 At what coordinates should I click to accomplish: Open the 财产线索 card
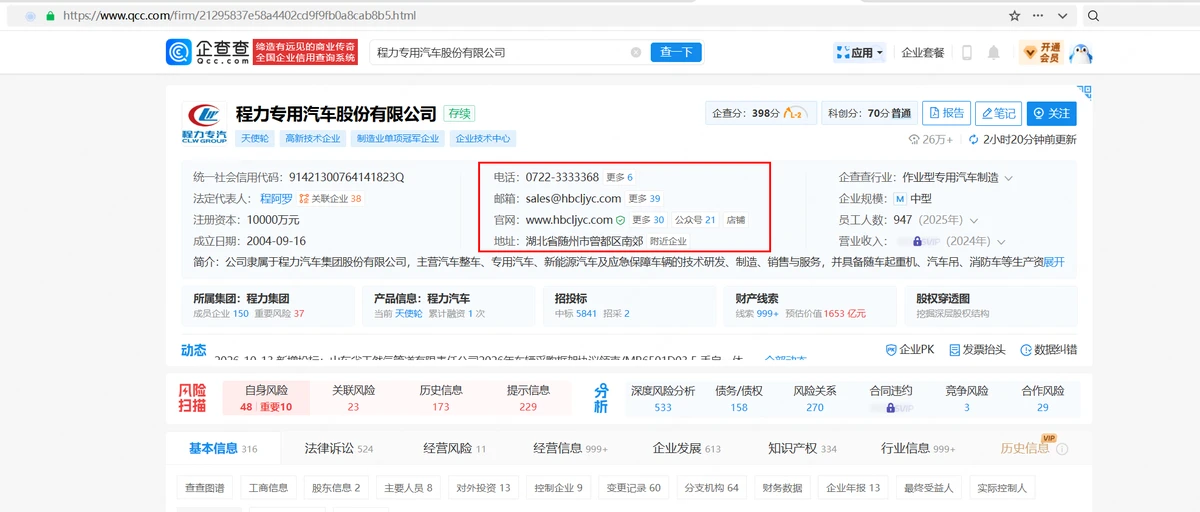pyautogui.click(x=811, y=305)
